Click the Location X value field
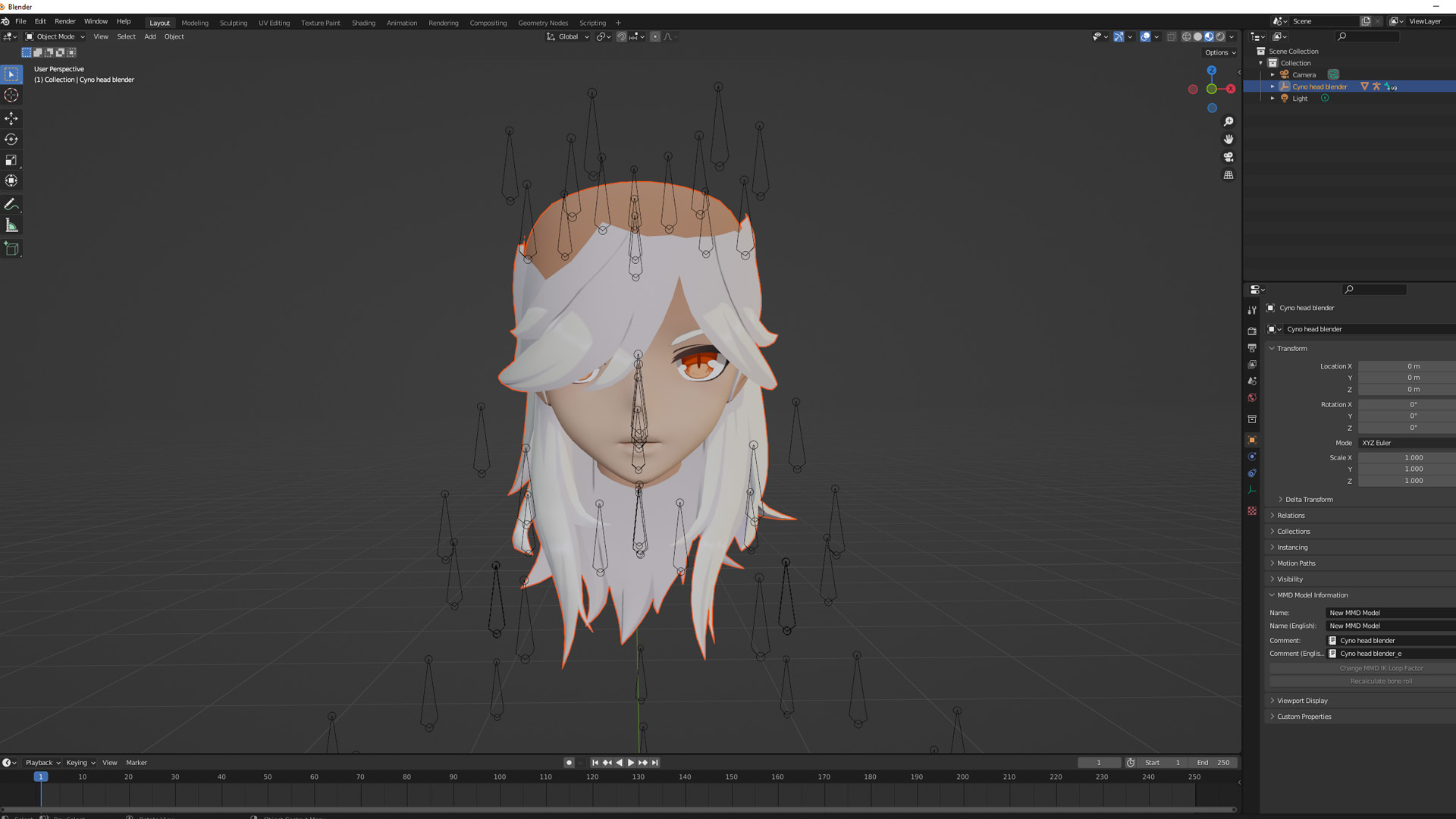This screenshot has width=1456, height=819. [1407, 366]
